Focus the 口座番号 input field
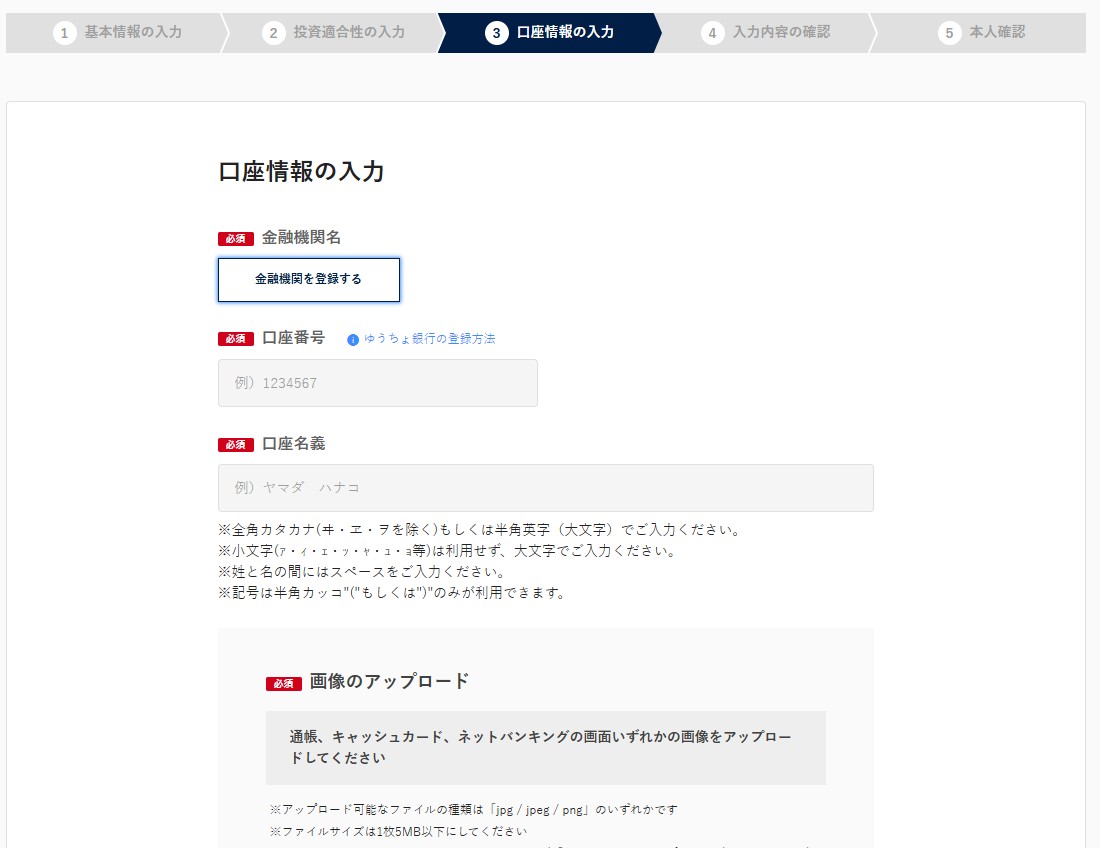This screenshot has height=848, width=1100. click(377, 383)
